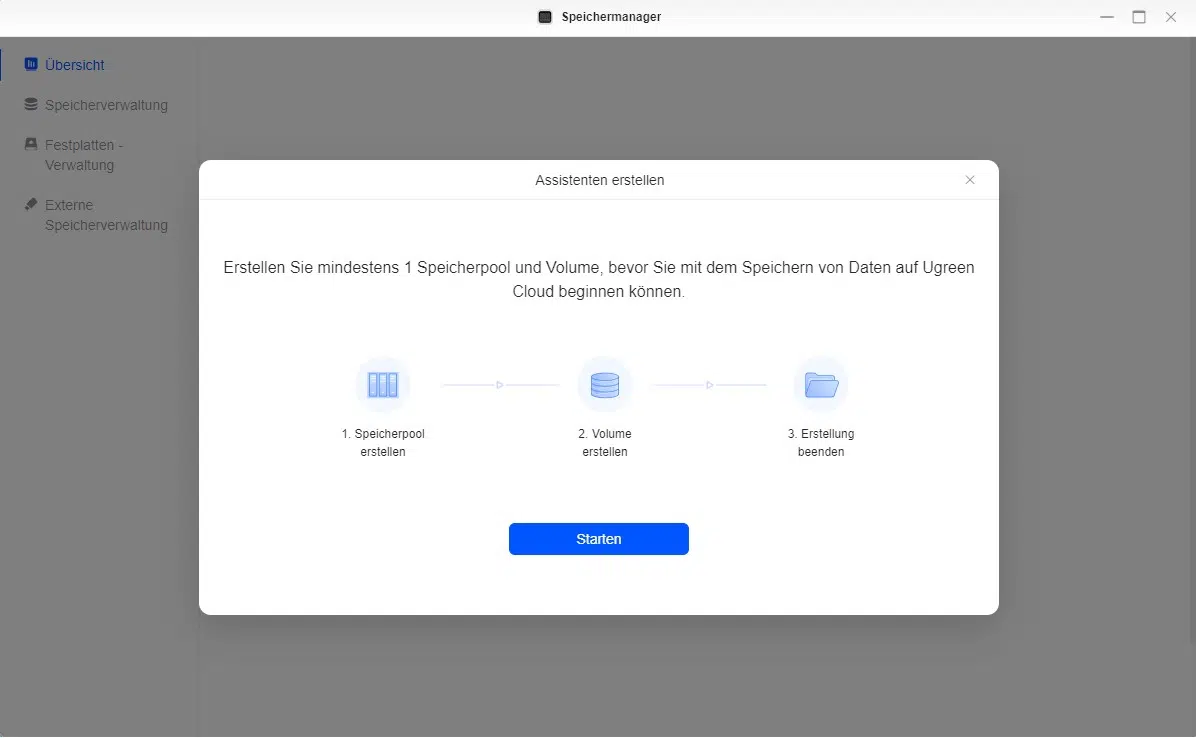1196x738 pixels.
Task: Click the '3. Erstellung beenden' label
Action: point(821,443)
